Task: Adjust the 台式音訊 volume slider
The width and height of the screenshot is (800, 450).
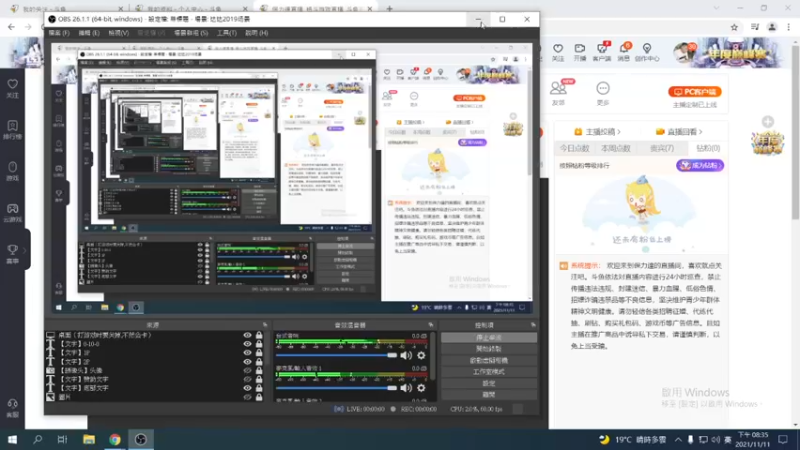Action: (336, 355)
